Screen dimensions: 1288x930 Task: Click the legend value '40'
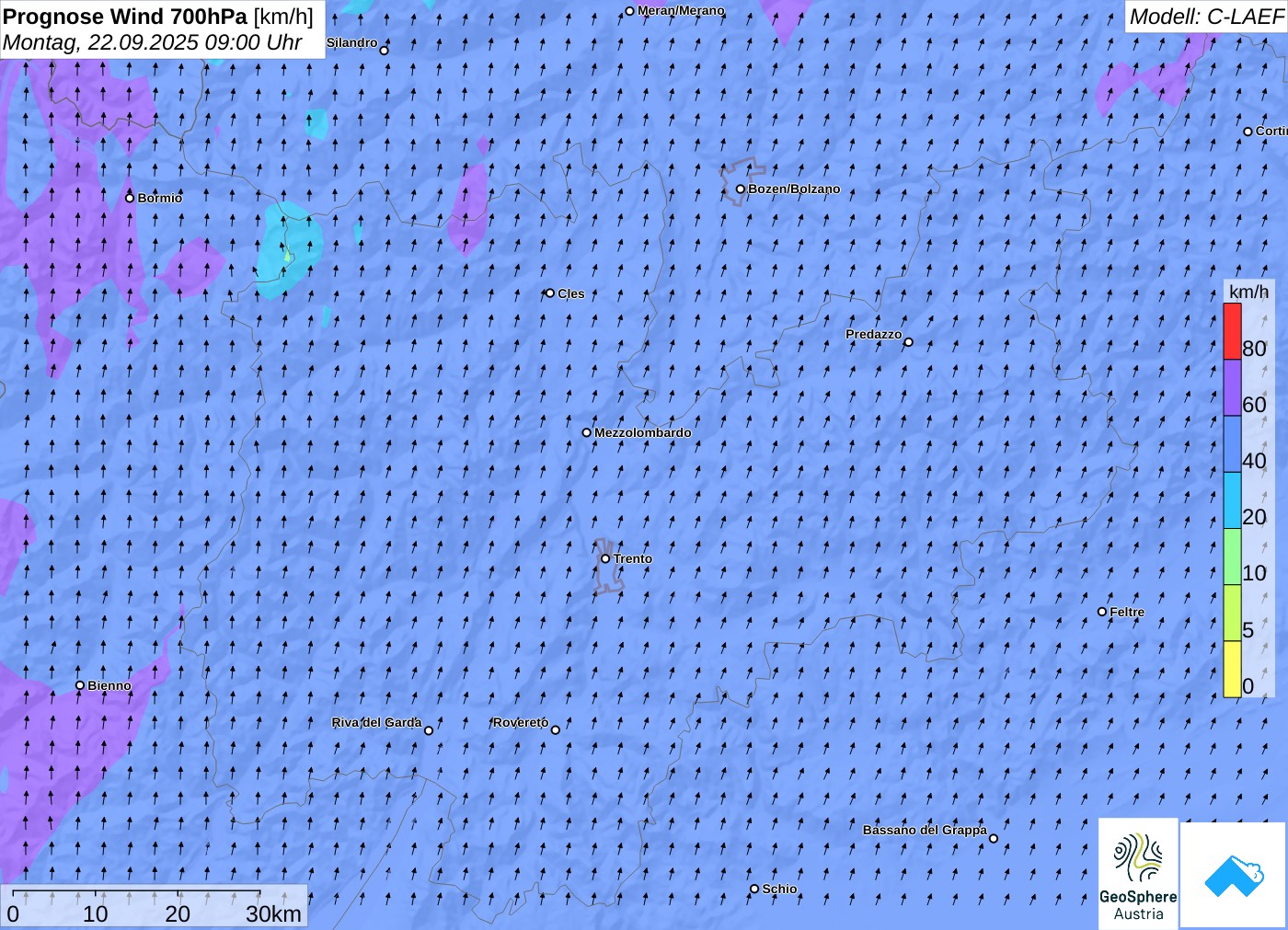1254,461
